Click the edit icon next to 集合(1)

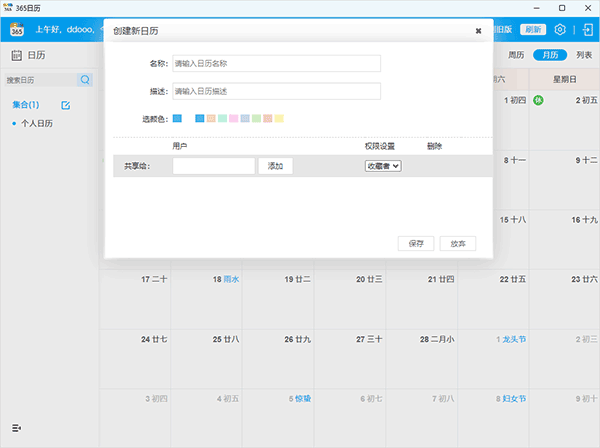pyautogui.click(x=66, y=105)
